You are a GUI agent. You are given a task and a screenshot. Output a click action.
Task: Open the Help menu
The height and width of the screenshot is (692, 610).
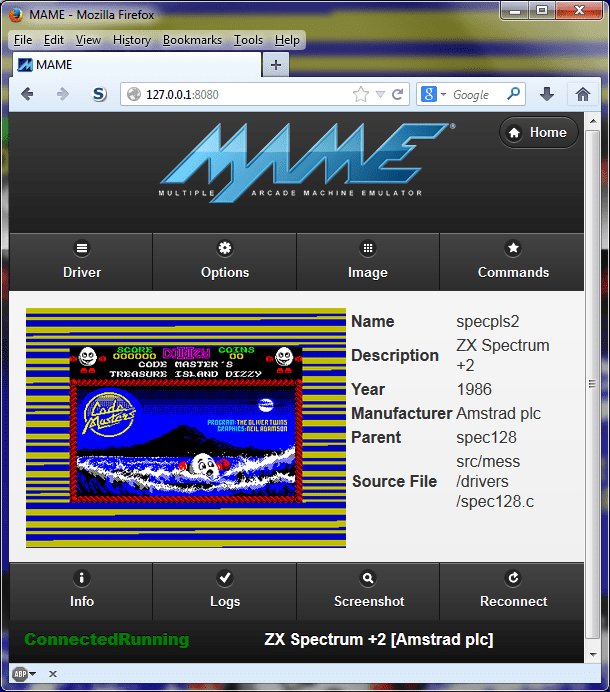pos(287,40)
